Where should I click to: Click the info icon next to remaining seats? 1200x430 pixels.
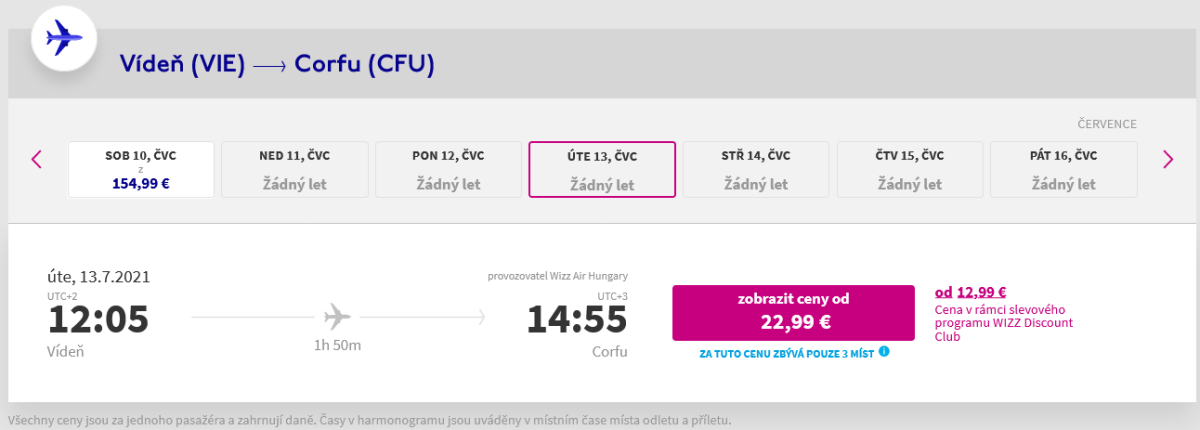pyautogui.click(x=885, y=352)
